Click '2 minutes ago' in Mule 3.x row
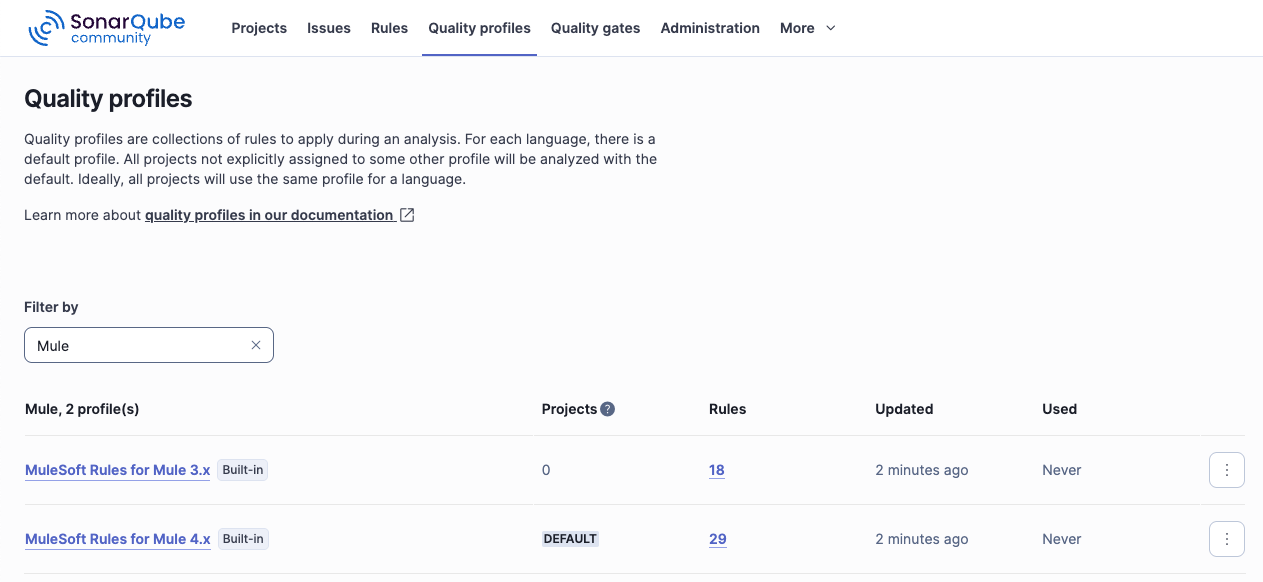This screenshot has width=1263, height=582. [x=922, y=470]
